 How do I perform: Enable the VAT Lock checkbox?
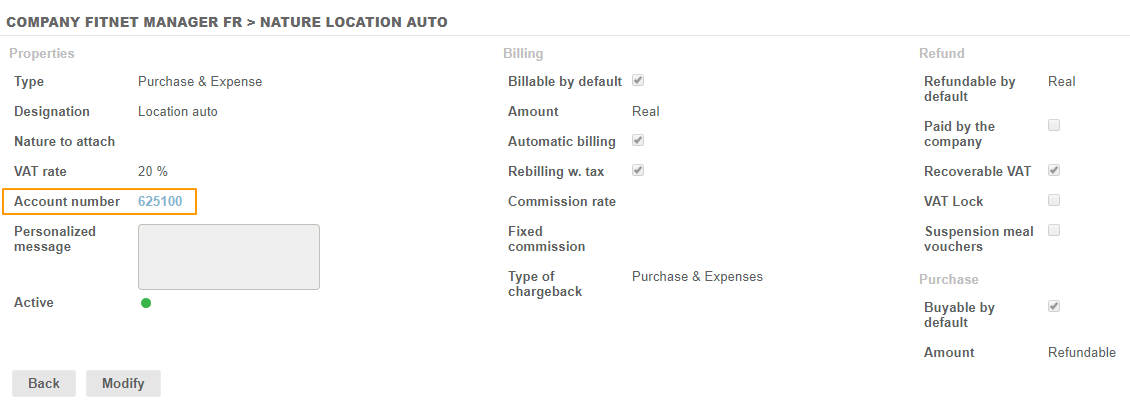click(x=1054, y=201)
